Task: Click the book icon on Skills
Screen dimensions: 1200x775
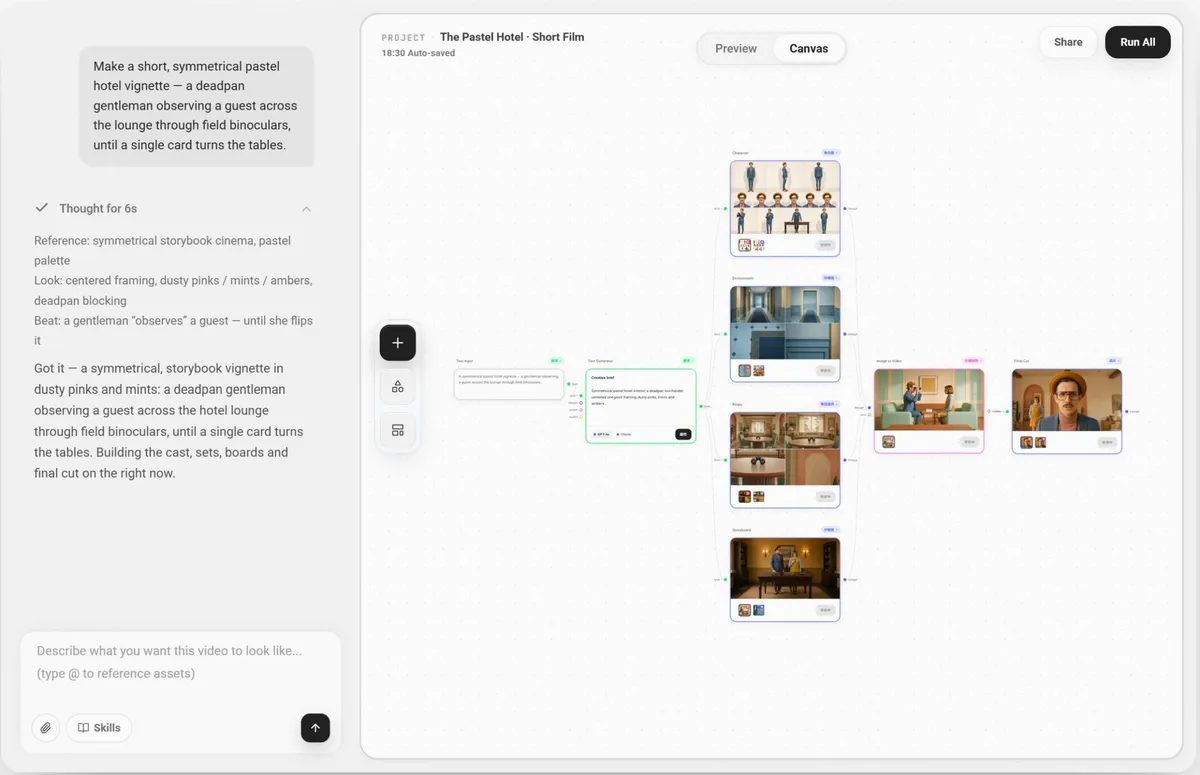Action: [84, 728]
